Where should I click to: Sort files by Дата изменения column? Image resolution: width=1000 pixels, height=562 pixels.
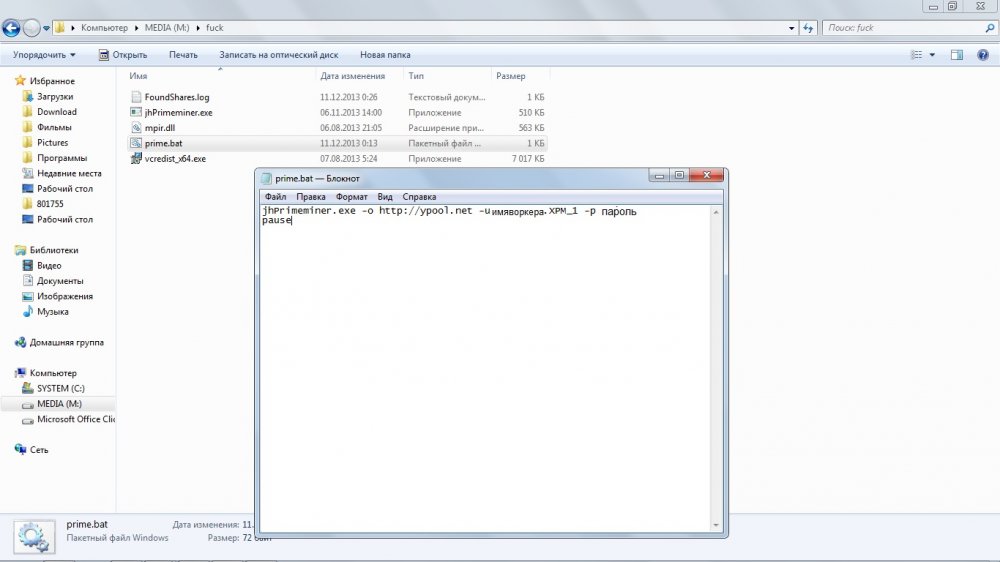click(352, 76)
